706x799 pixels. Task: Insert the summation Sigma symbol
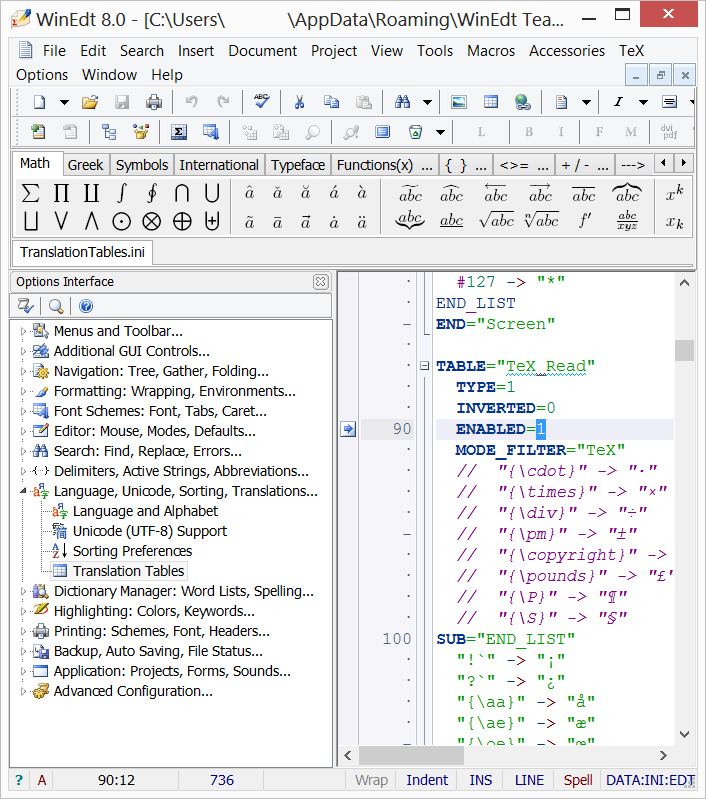[31, 194]
